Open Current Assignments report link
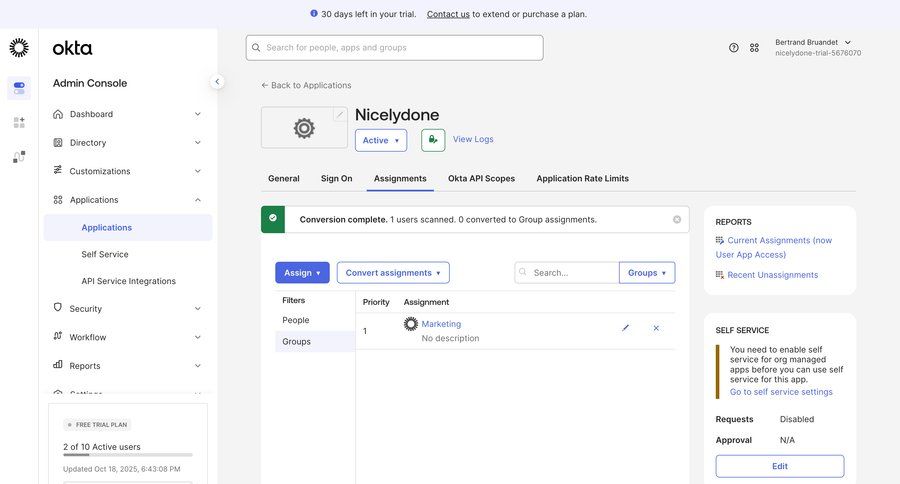Image resolution: width=900 pixels, height=484 pixels. click(x=774, y=247)
